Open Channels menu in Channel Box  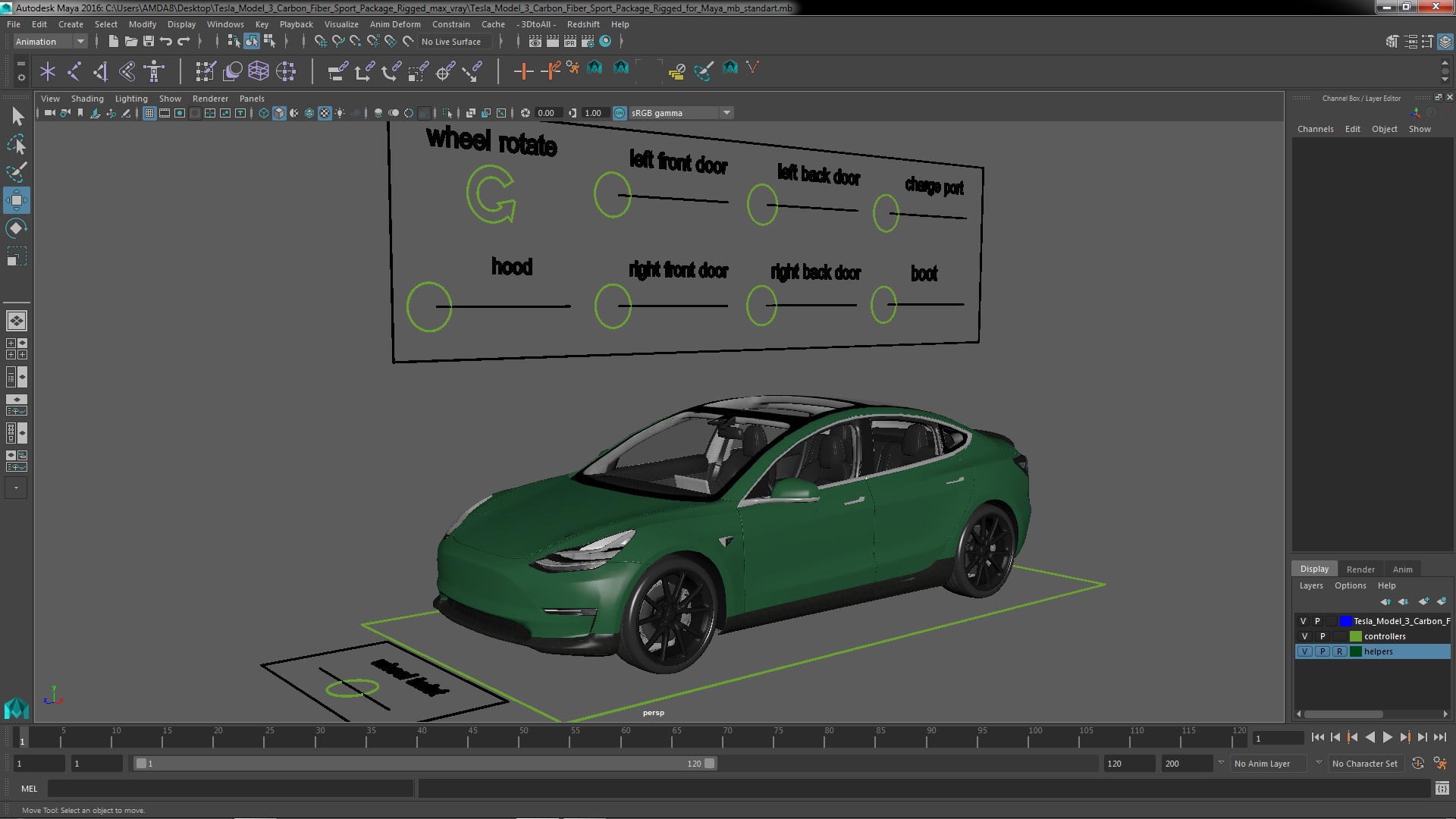[x=1315, y=129]
